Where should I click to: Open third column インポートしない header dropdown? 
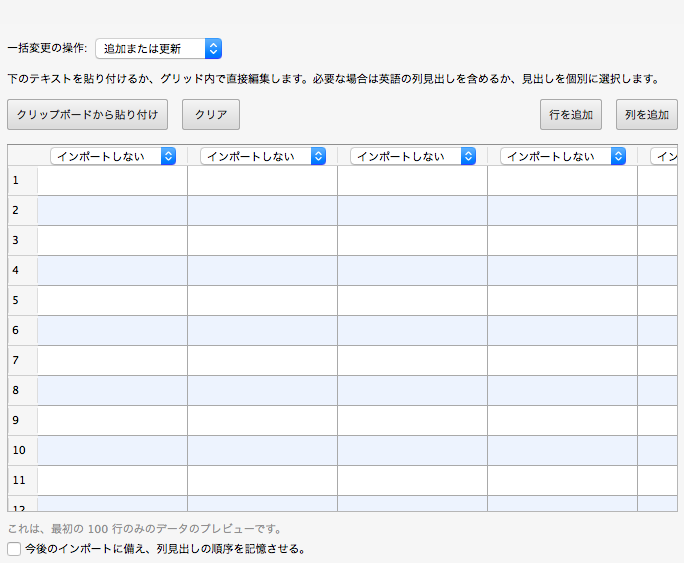[x=413, y=156]
